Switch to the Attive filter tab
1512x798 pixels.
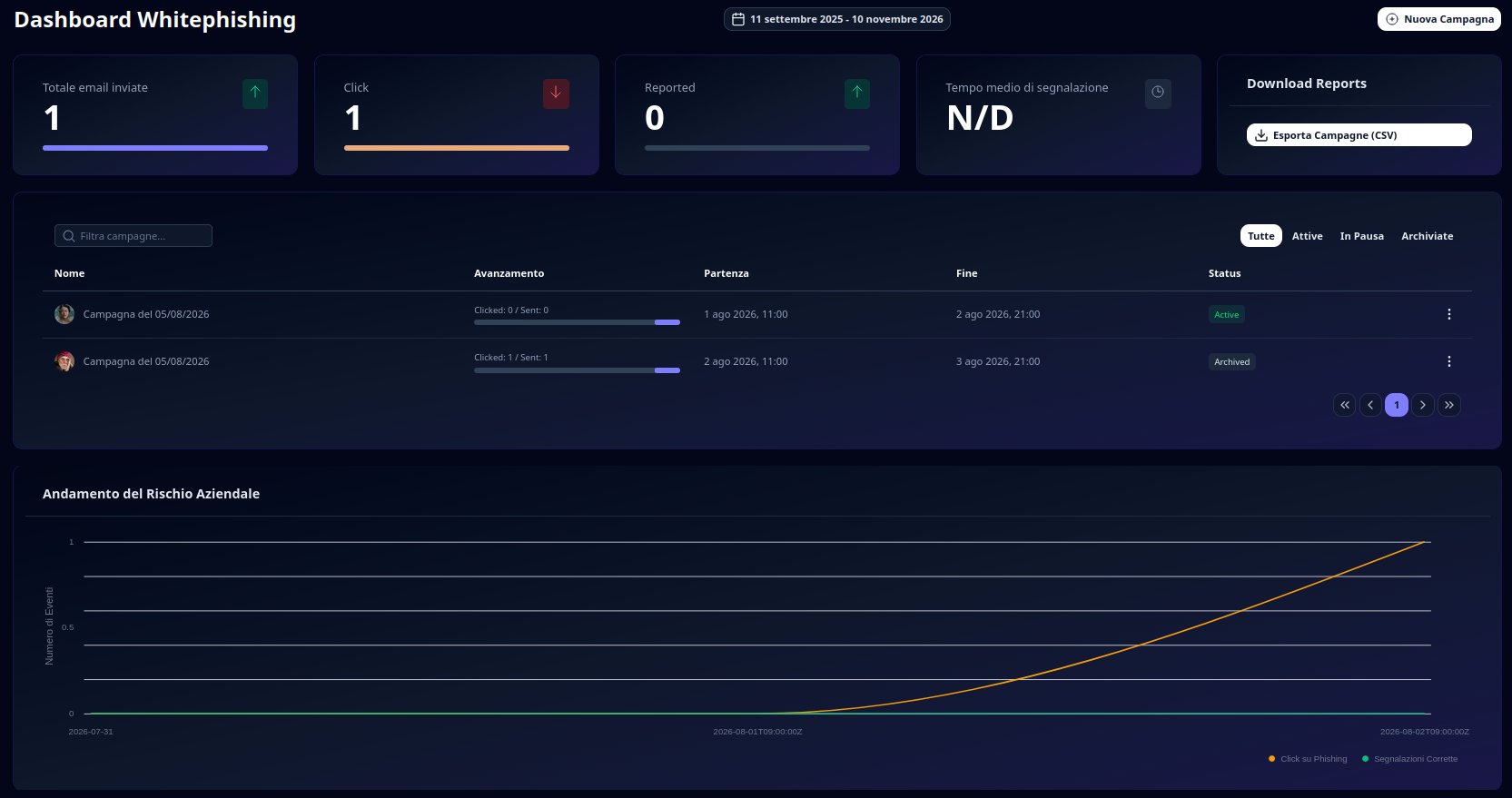1308,236
